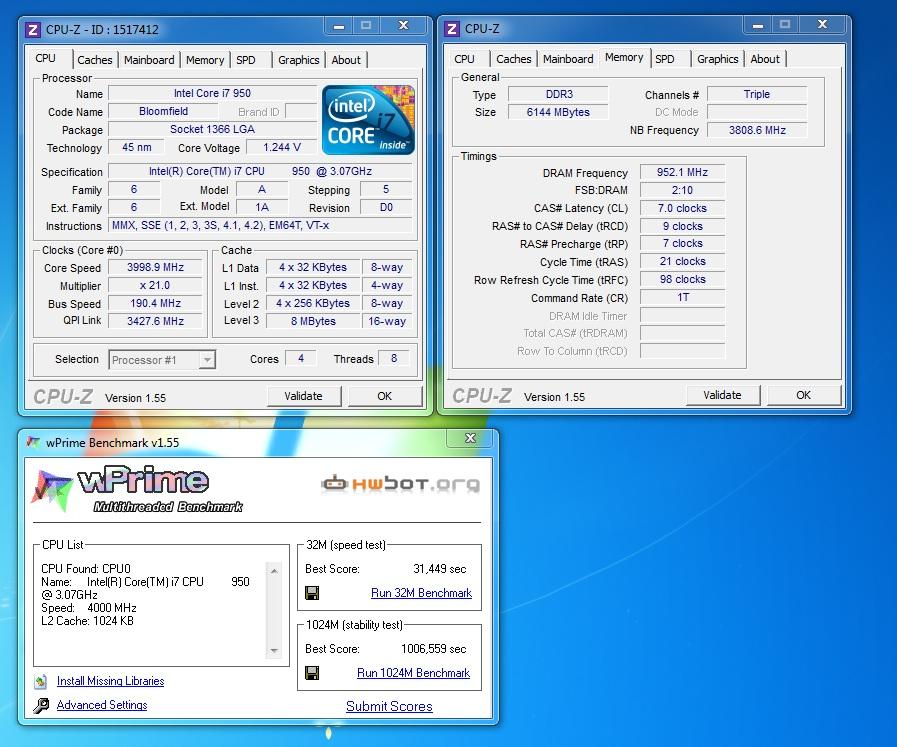The height and width of the screenshot is (747, 897).
Task: Minimize the Memory CPU-Z window
Action: click(x=758, y=25)
